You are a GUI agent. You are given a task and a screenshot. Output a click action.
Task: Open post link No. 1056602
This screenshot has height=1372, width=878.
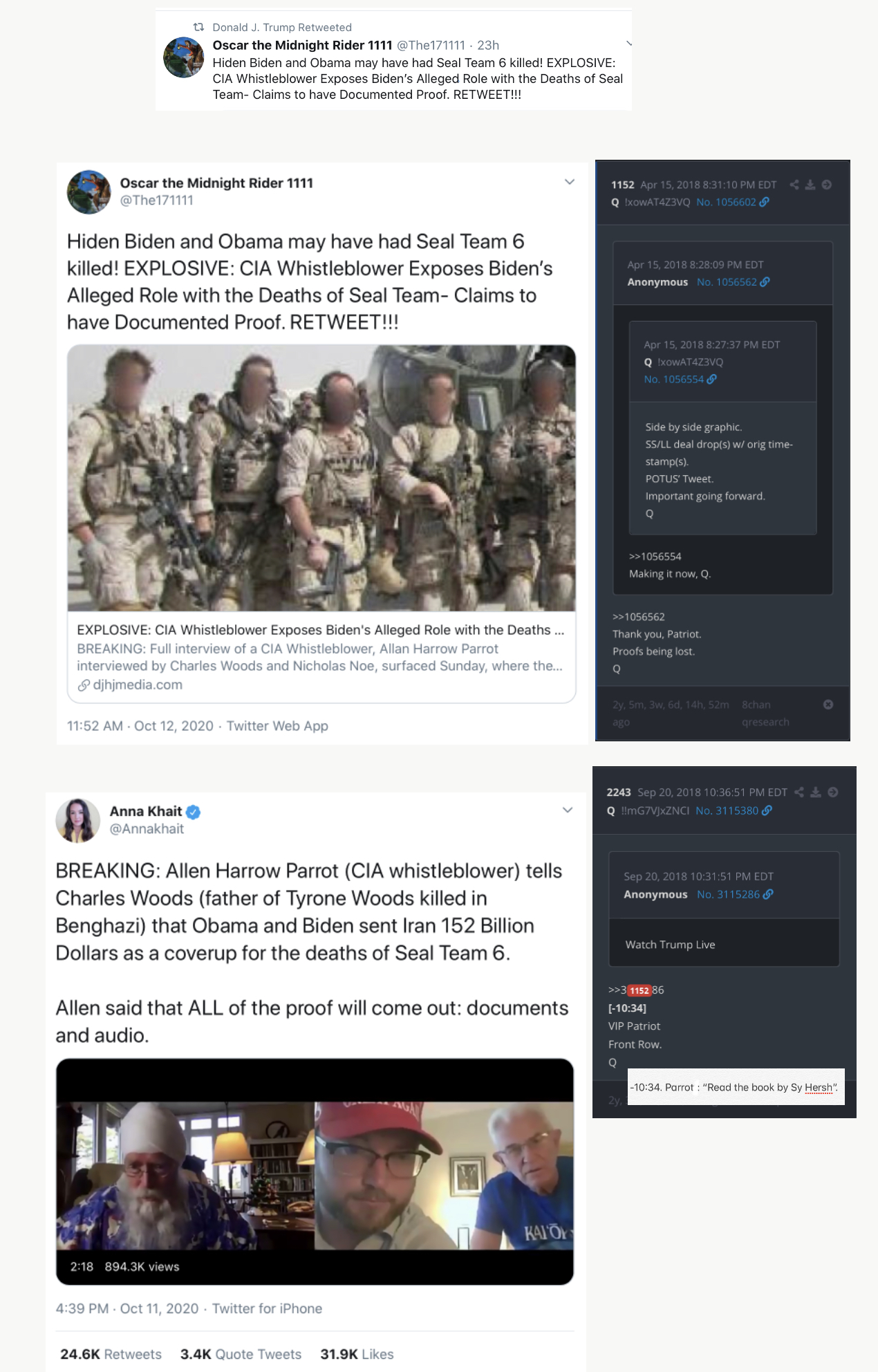click(733, 202)
